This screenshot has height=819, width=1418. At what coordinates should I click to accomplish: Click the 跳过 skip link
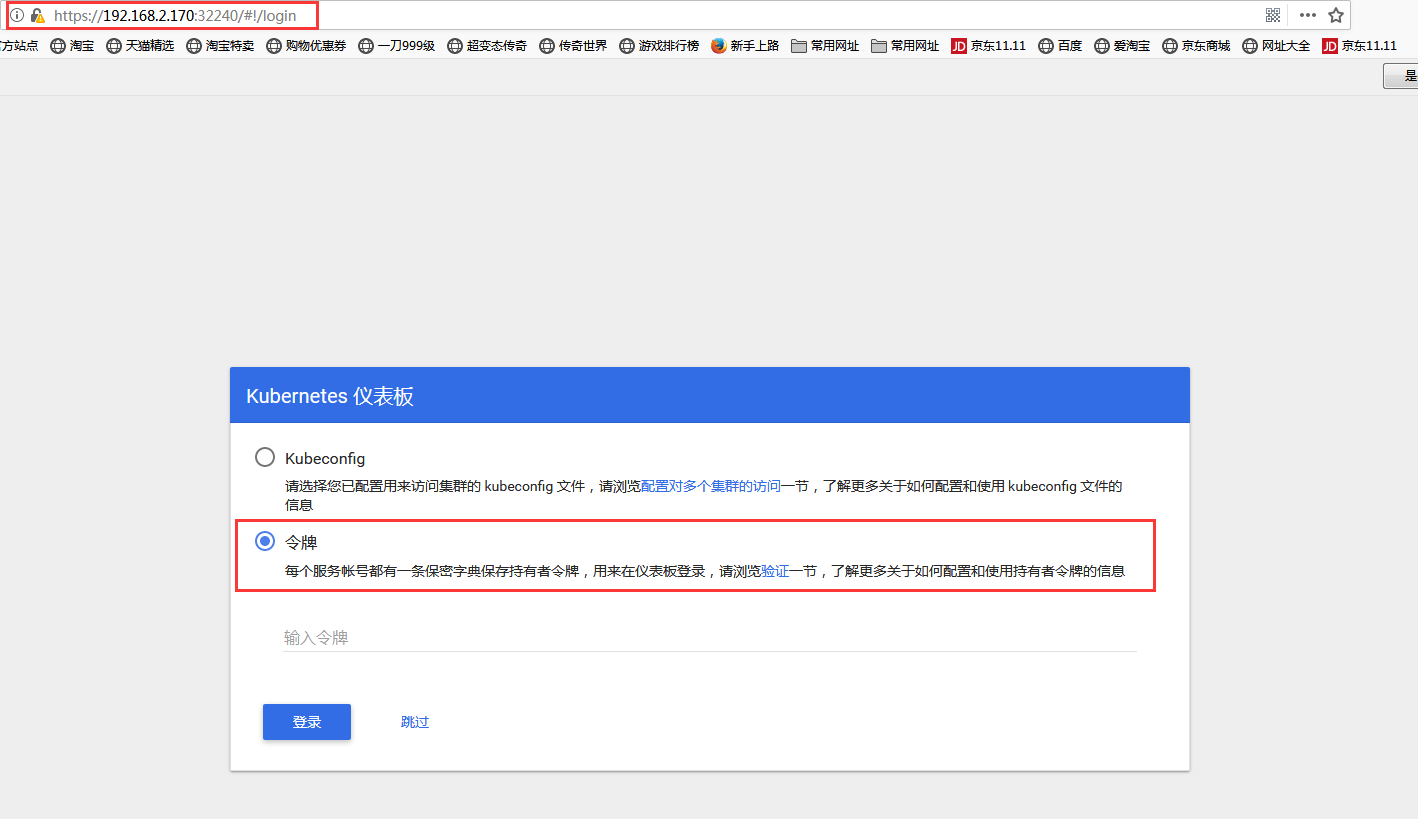pyautogui.click(x=415, y=722)
